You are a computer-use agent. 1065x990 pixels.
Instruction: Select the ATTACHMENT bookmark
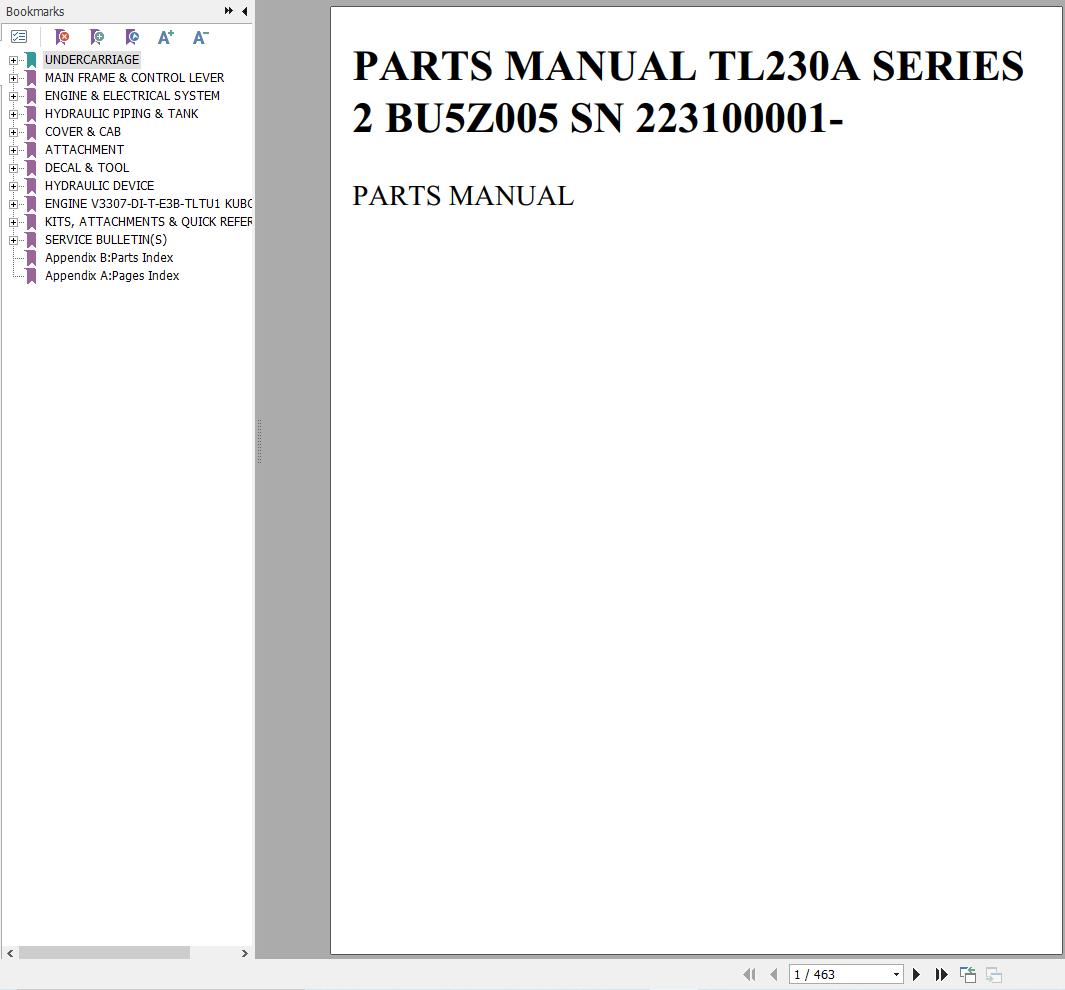(x=84, y=149)
